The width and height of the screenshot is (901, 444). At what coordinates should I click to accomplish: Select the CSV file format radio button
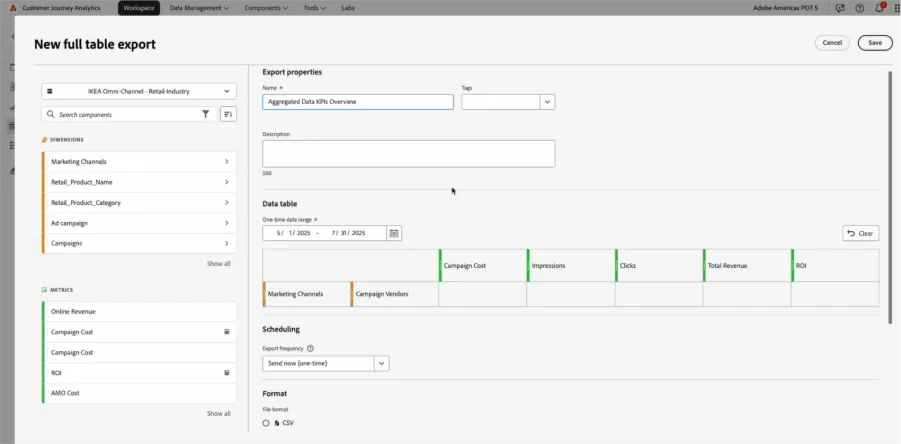265,423
